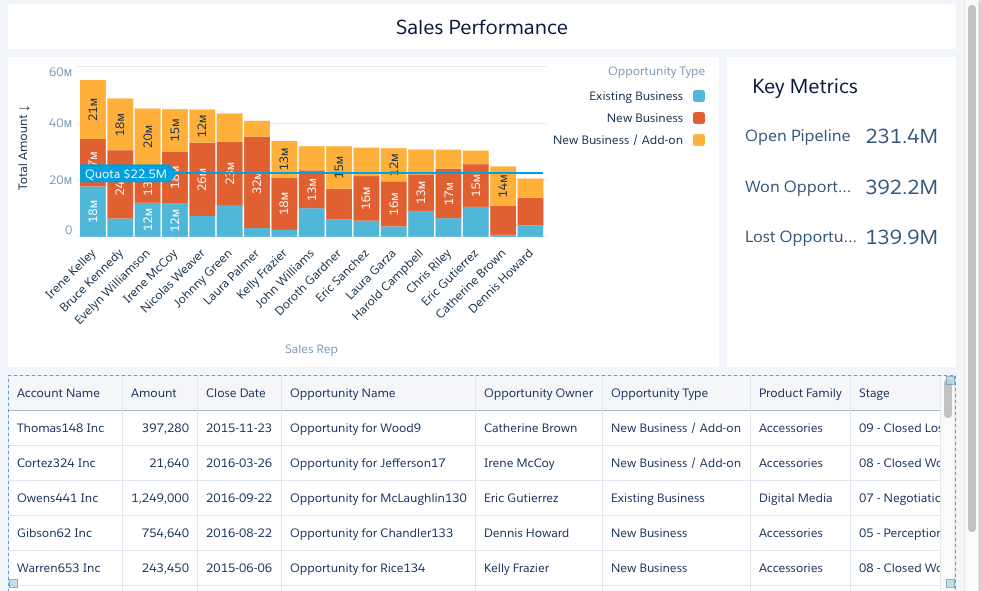Image resolution: width=981 pixels, height=591 pixels.
Task: Select the Thomas148 Inc table row
Action: 474,428
